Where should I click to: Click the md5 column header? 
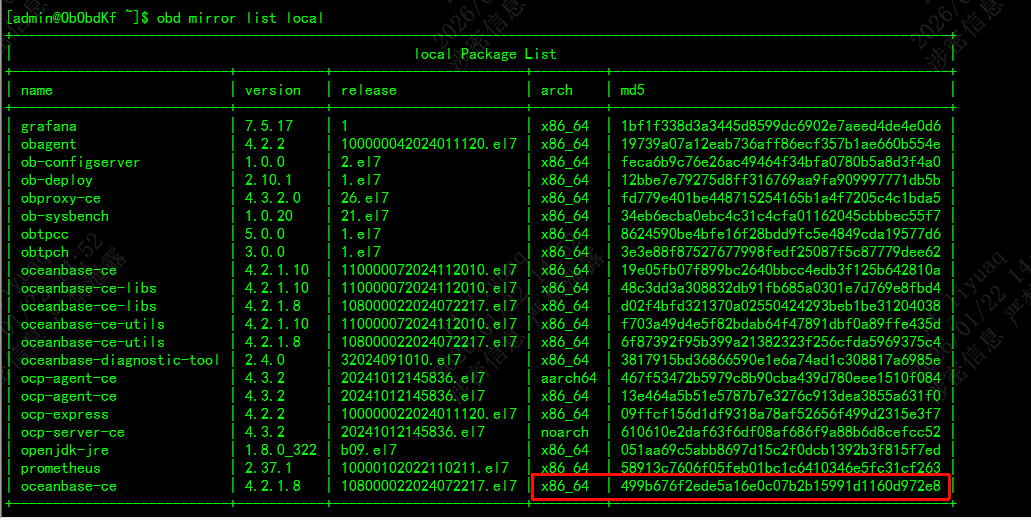(632, 90)
